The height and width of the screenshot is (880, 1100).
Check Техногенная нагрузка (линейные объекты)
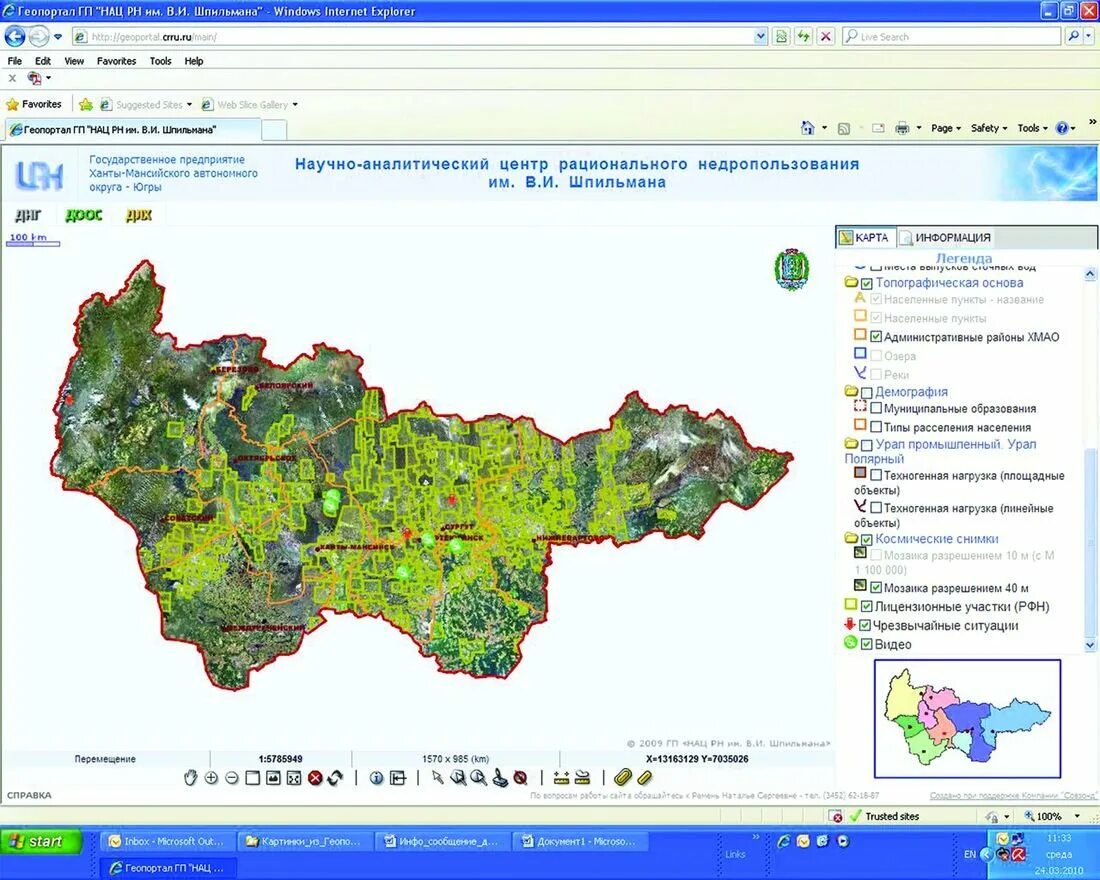pyautogui.click(x=876, y=507)
